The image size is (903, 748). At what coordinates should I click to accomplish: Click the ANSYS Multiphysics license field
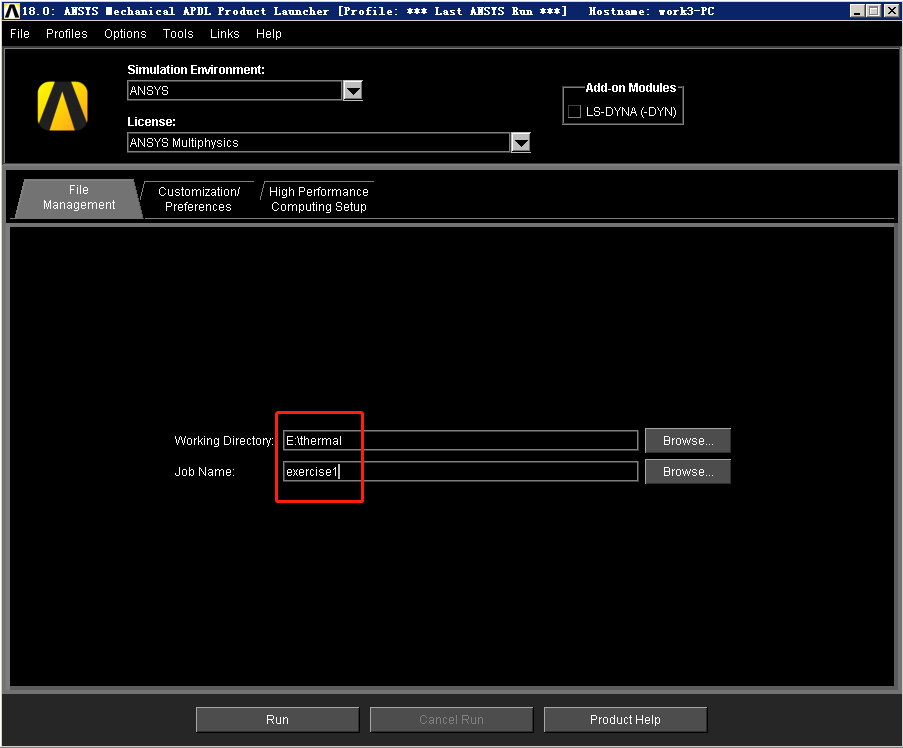pyautogui.click(x=318, y=142)
